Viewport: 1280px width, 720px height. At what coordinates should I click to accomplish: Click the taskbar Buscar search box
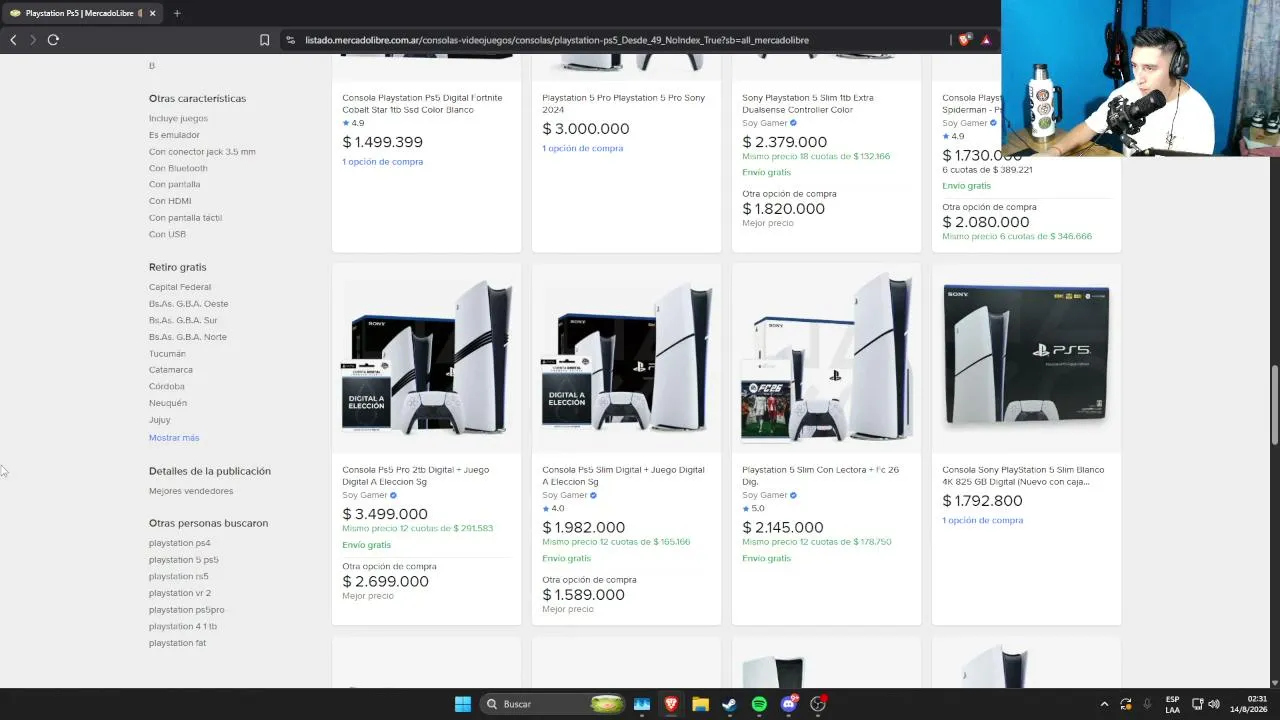pos(554,704)
